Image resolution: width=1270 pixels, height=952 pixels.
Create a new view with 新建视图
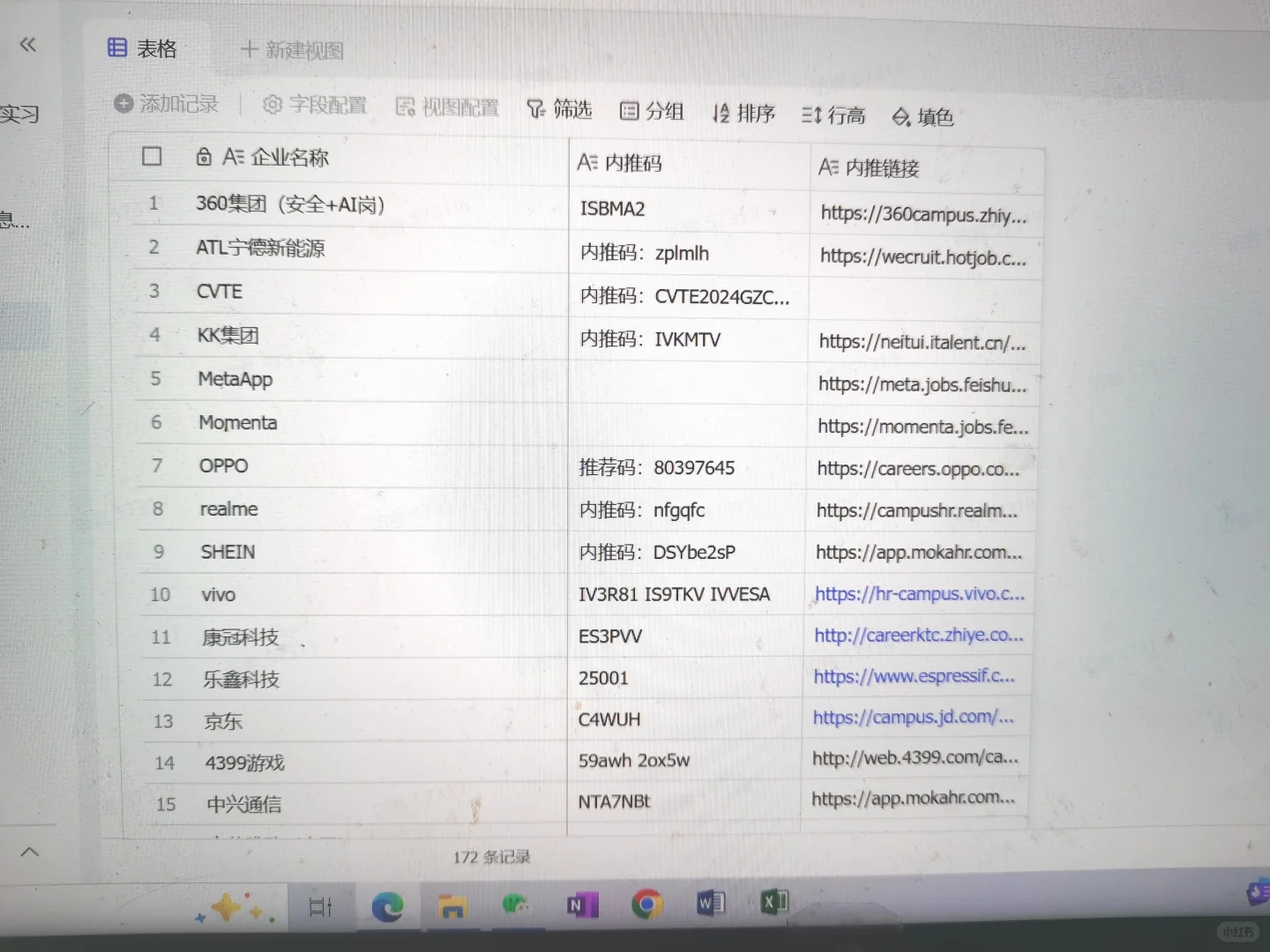292,50
